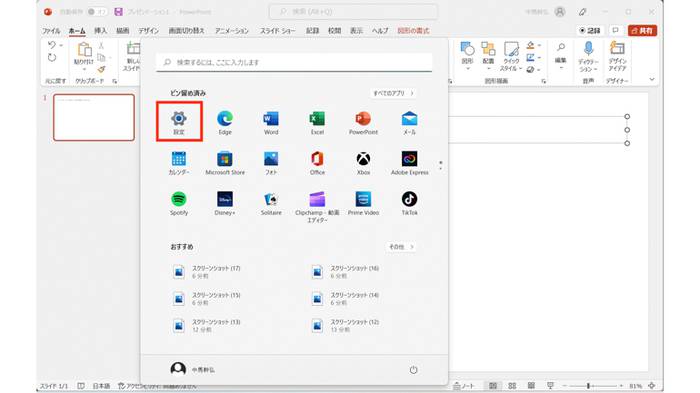Open the Slide Show ribbon tab
This screenshot has height=393, width=700.
click(277, 30)
